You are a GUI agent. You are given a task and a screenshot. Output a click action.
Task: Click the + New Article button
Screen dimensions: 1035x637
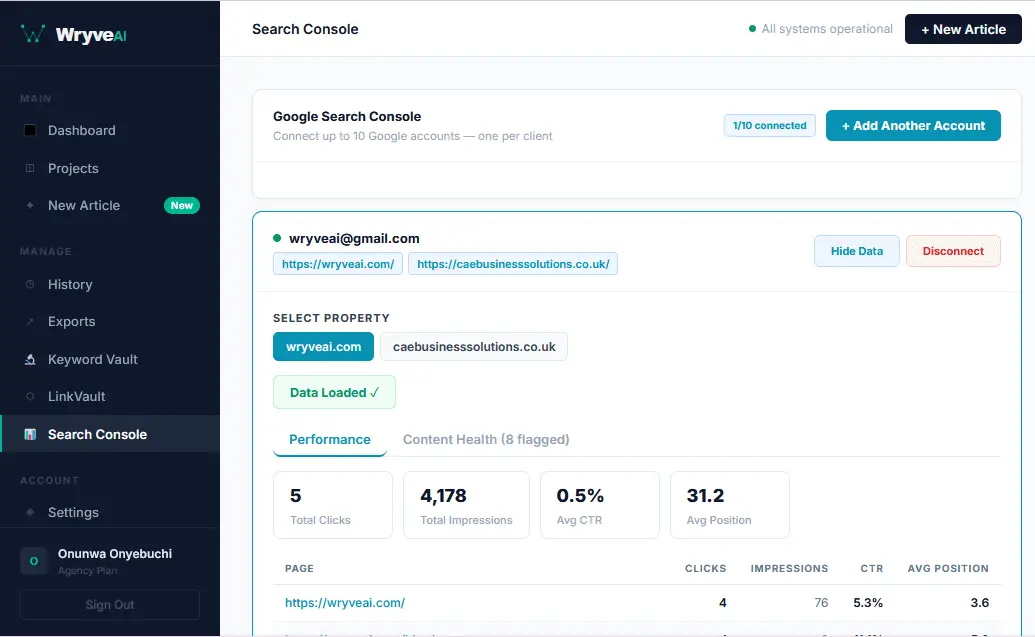pyautogui.click(x=963, y=29)
